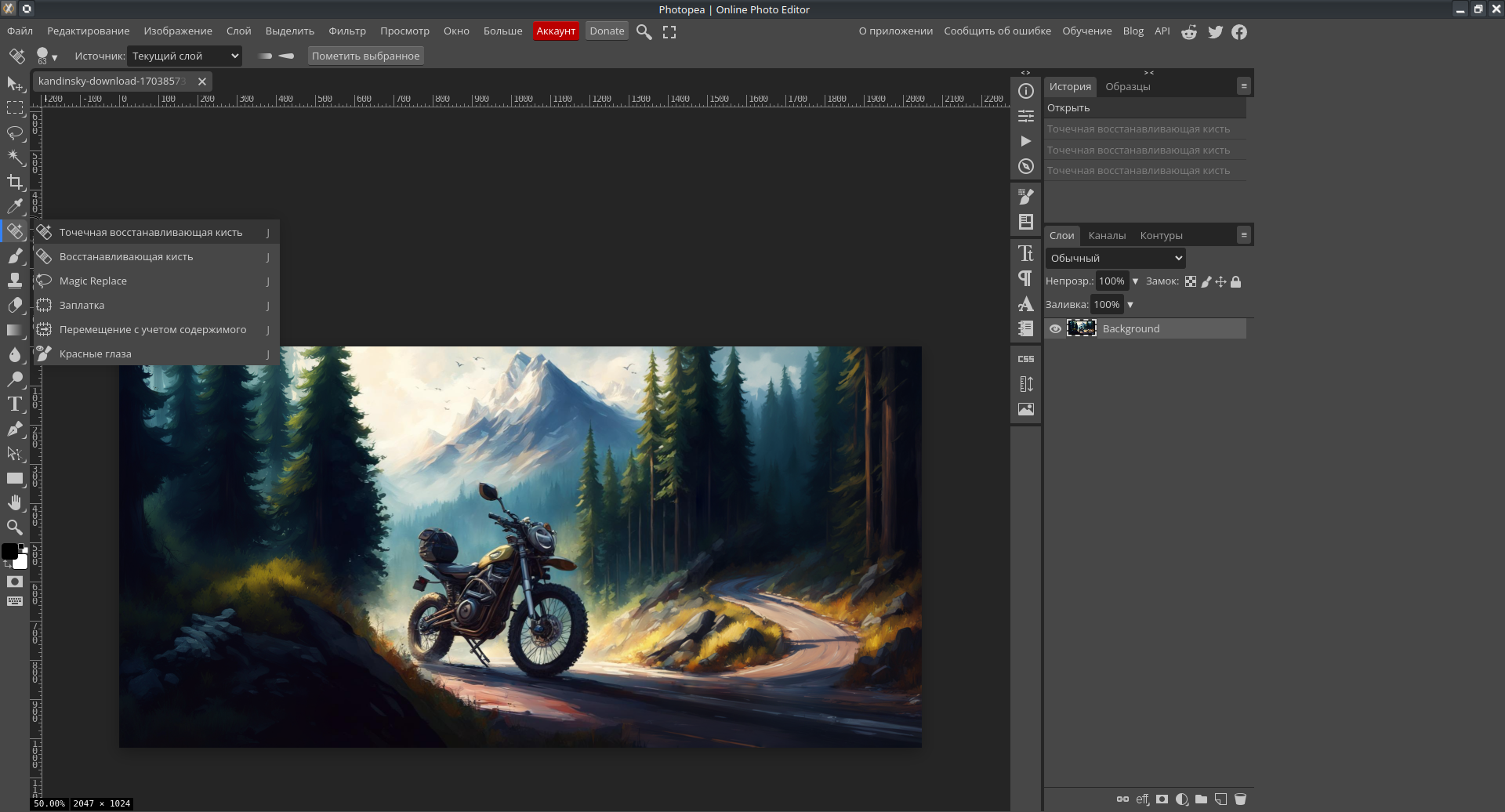This screenshot has height=812, width=1505.
Task: Open the Фильтр menu
Action: click(347, 31)
